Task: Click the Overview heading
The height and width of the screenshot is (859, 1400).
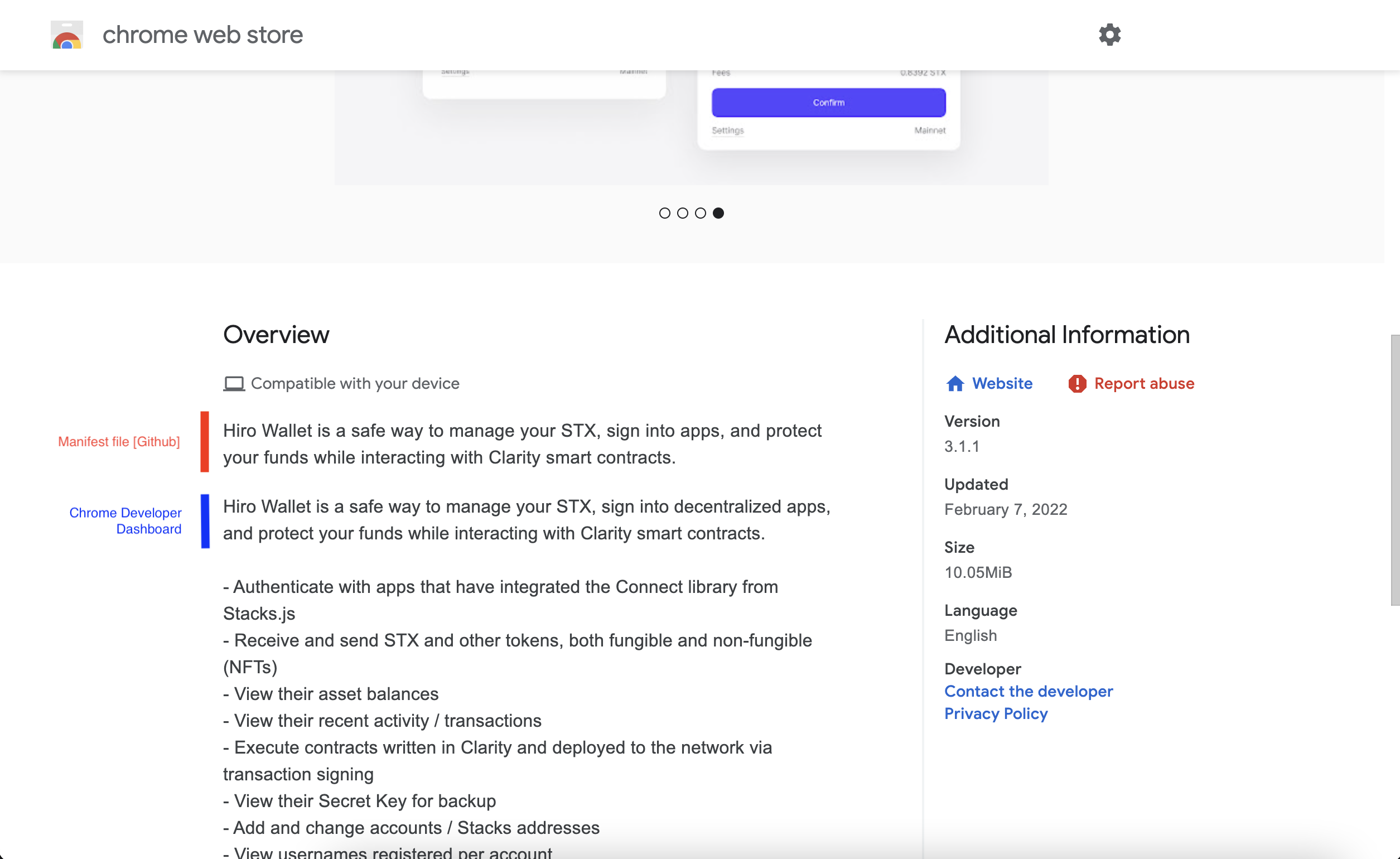Action: coord(276,334)
